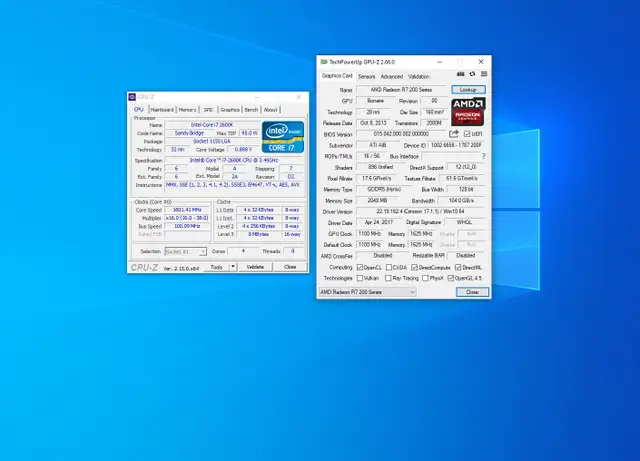Viewport: 640px width, 461px height.
Task: Switch to the Memory tab in CPU-Z
Action: coord(187,110)
